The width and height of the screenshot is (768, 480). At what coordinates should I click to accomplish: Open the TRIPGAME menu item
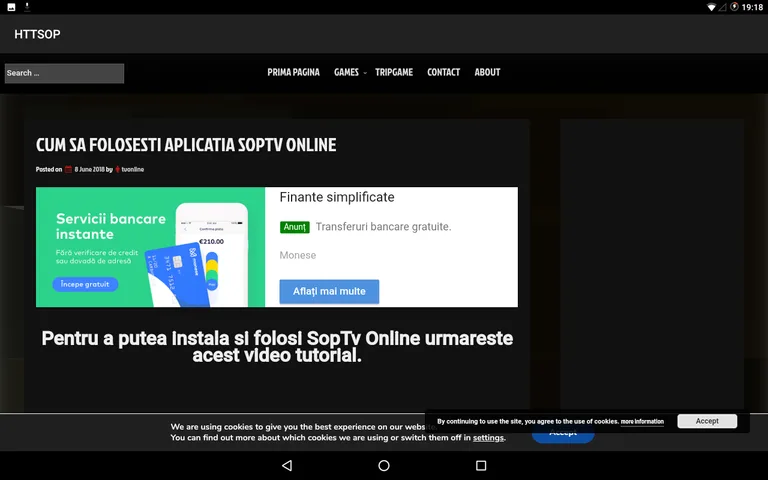coord(394,72)
